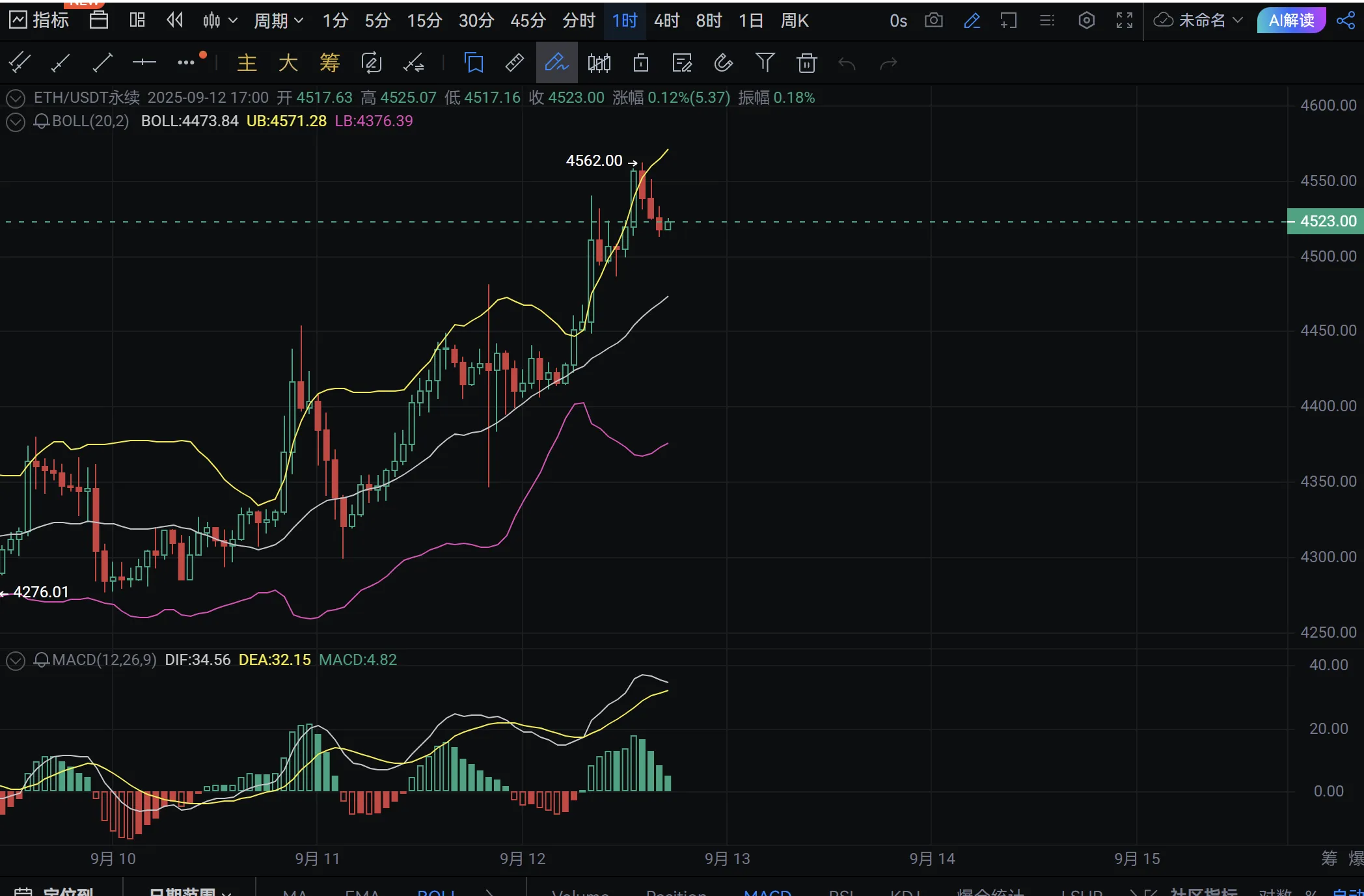
Task: Click the 主 button
Action: point(247,63)
